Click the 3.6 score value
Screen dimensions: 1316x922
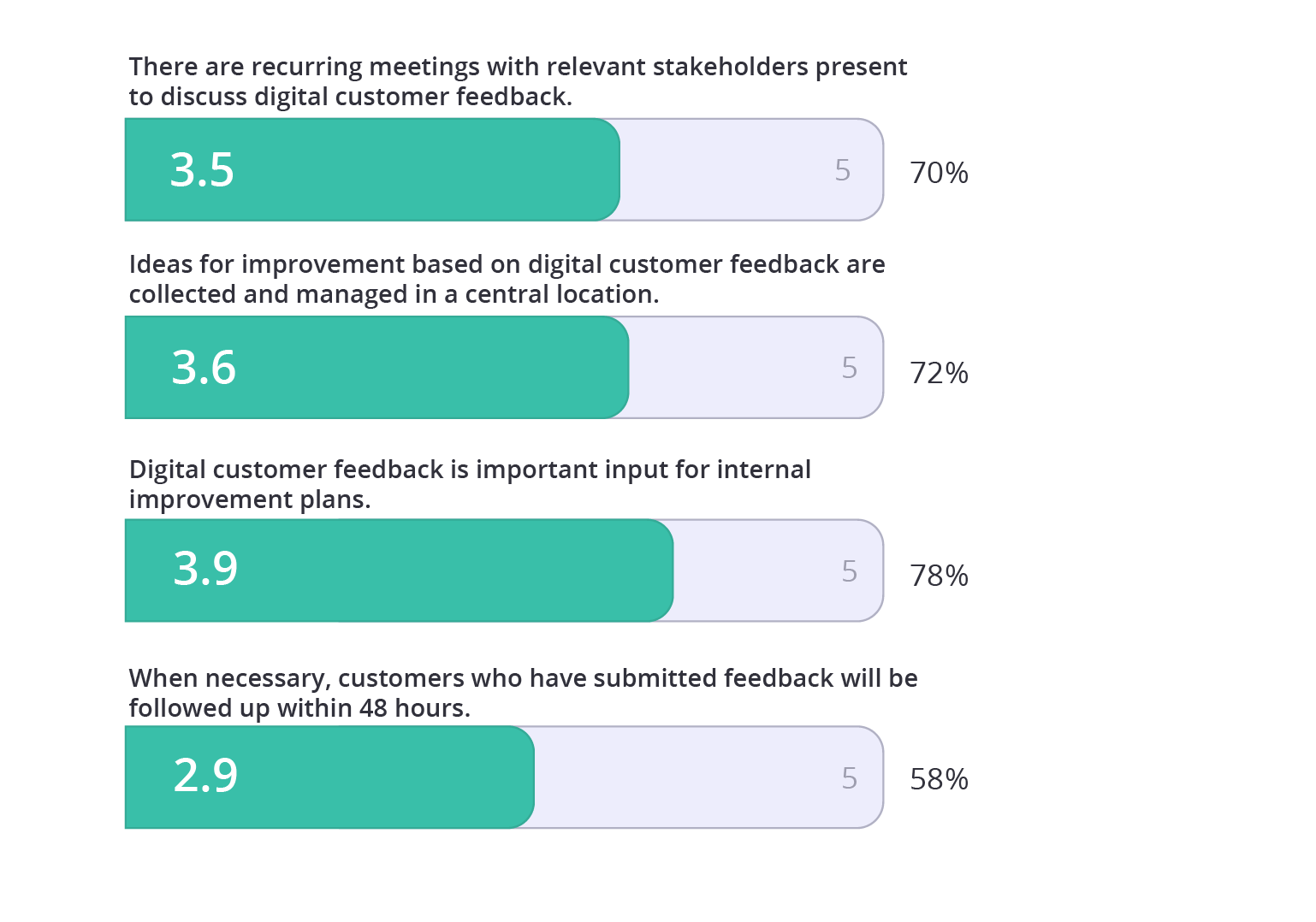(x=204, y=368)
